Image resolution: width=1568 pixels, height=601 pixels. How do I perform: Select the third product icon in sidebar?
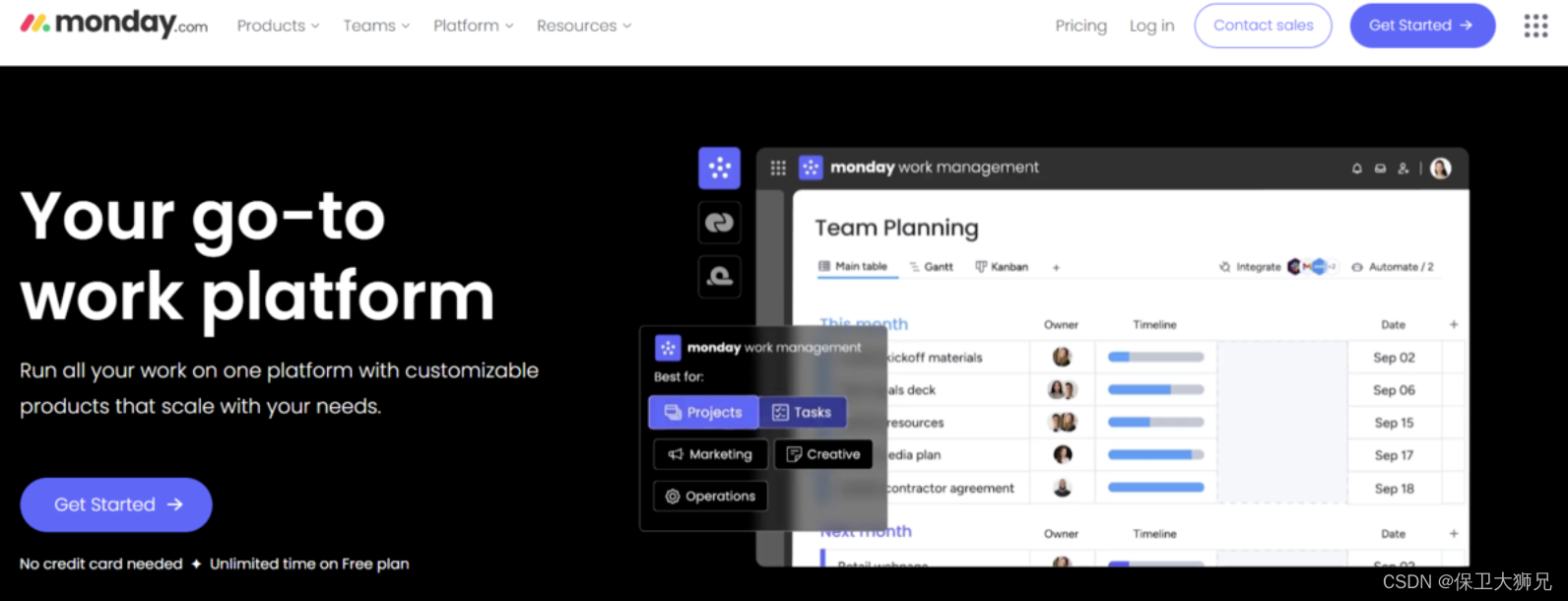[719, 277]
